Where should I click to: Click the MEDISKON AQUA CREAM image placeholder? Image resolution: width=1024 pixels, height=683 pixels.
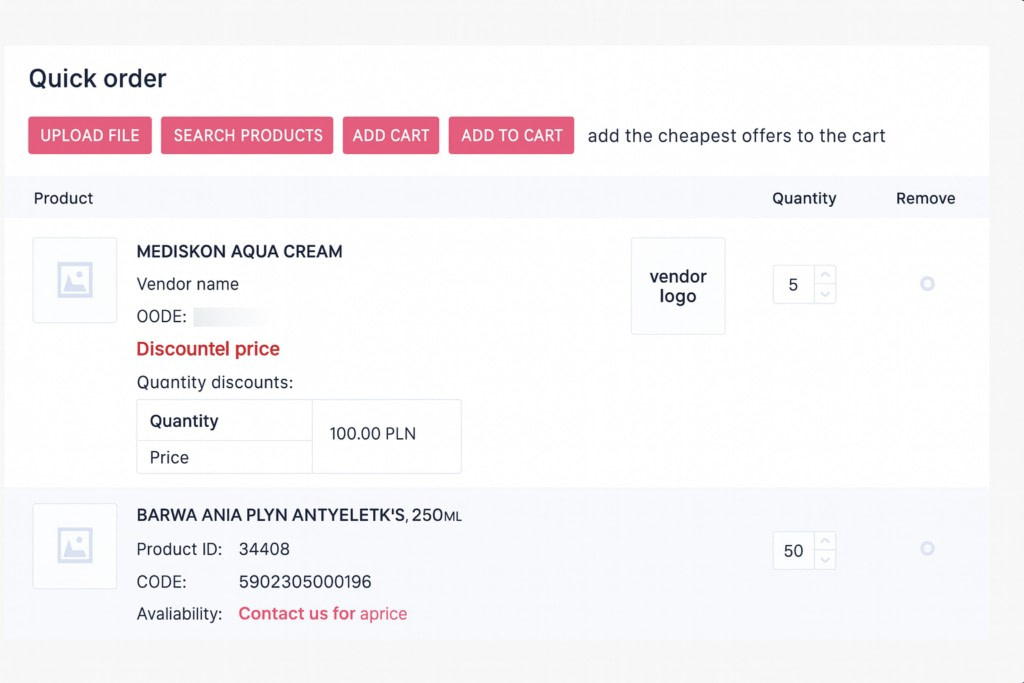(x=74, y=281)
